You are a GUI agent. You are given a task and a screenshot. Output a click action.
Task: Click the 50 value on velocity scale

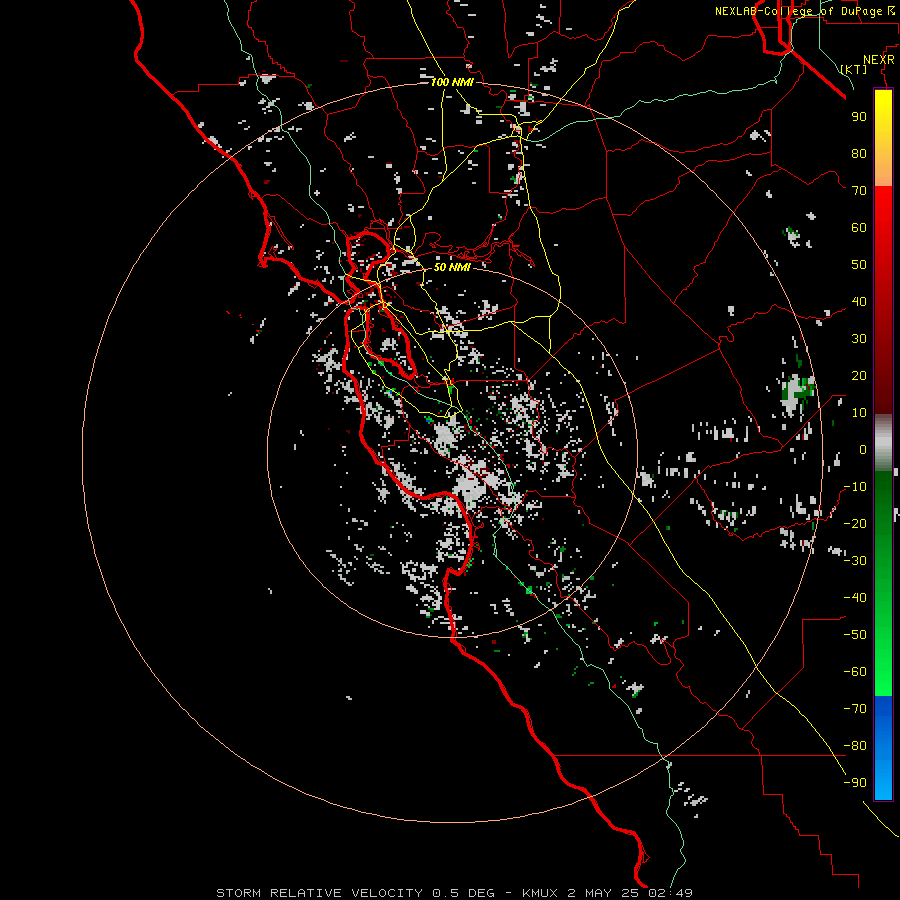point(859,265)
